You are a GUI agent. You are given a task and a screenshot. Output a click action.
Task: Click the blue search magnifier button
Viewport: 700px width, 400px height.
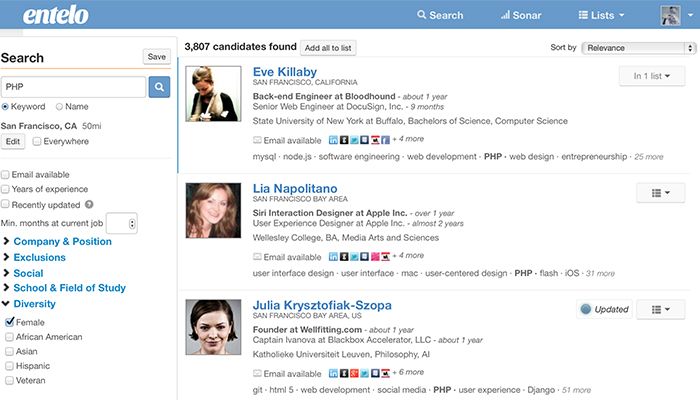[x=159, y=87]
